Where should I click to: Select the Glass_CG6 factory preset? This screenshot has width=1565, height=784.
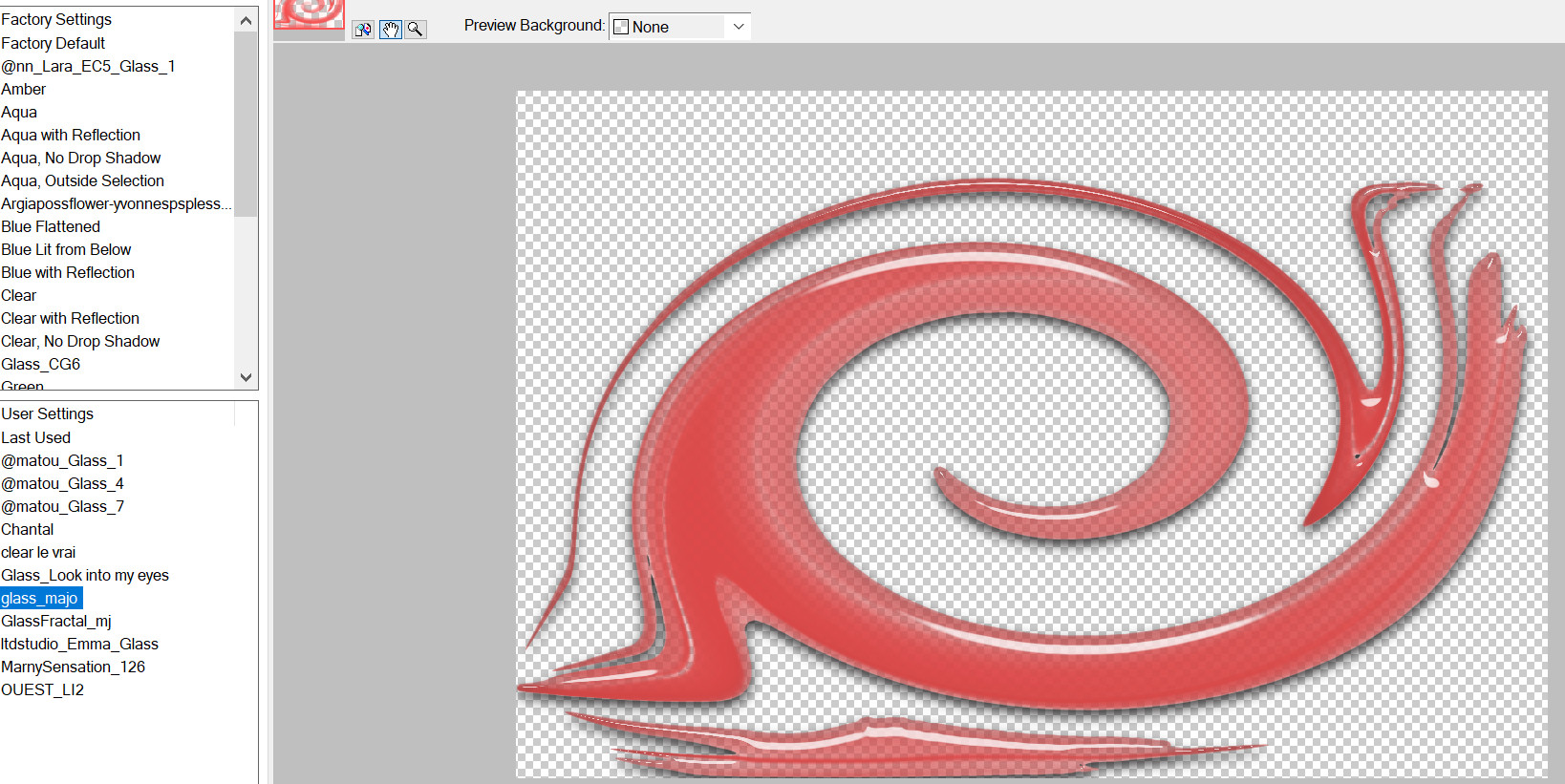click(41, 364)
